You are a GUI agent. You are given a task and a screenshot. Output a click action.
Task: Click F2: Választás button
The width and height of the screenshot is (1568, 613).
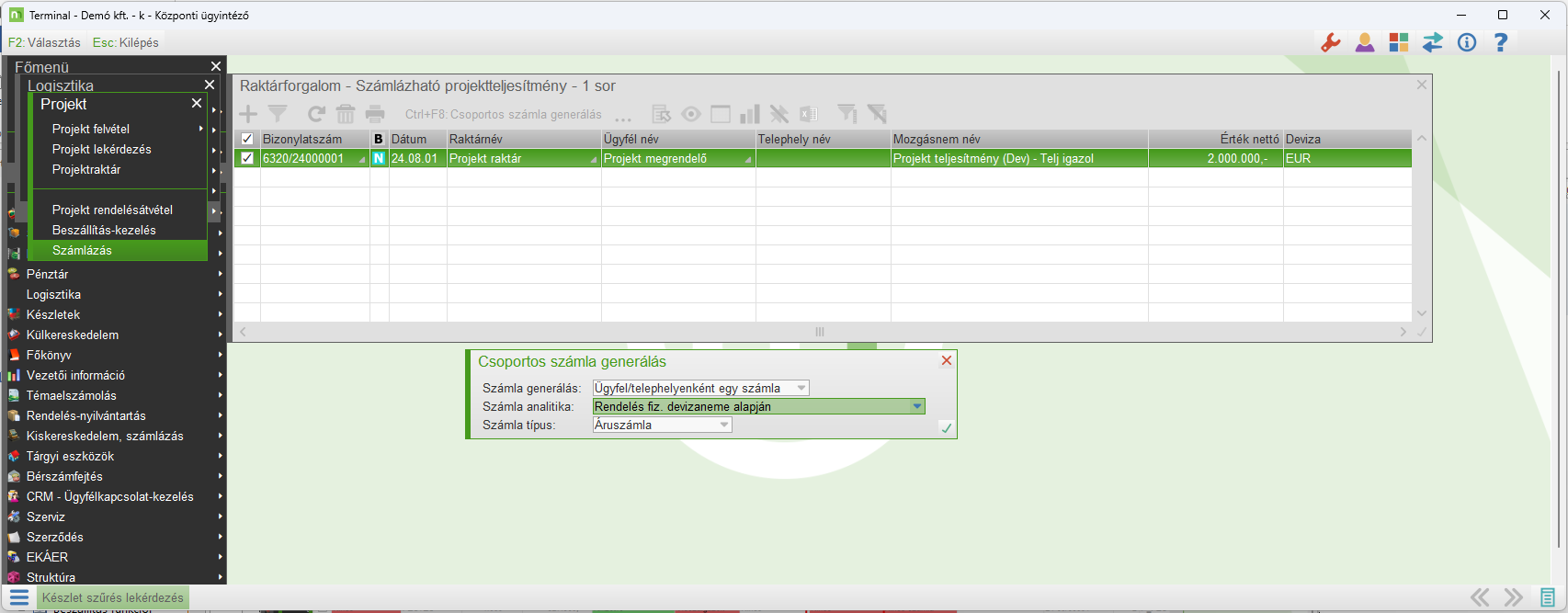click(x=44, y=42)
